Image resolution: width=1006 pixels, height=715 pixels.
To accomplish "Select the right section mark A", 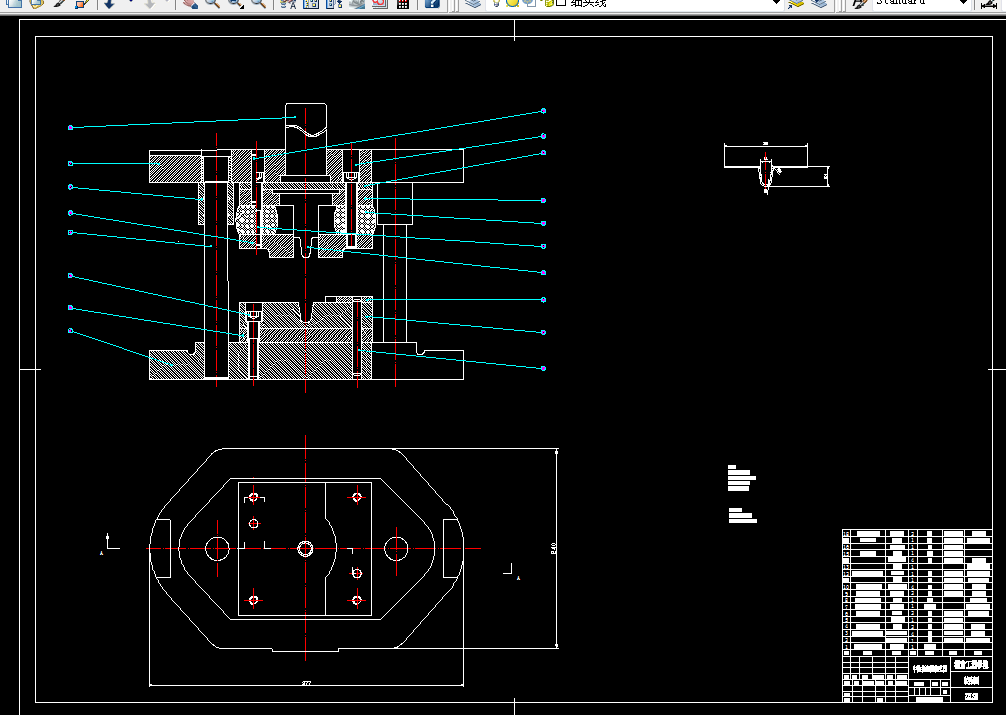I will [x=518, y=578].
